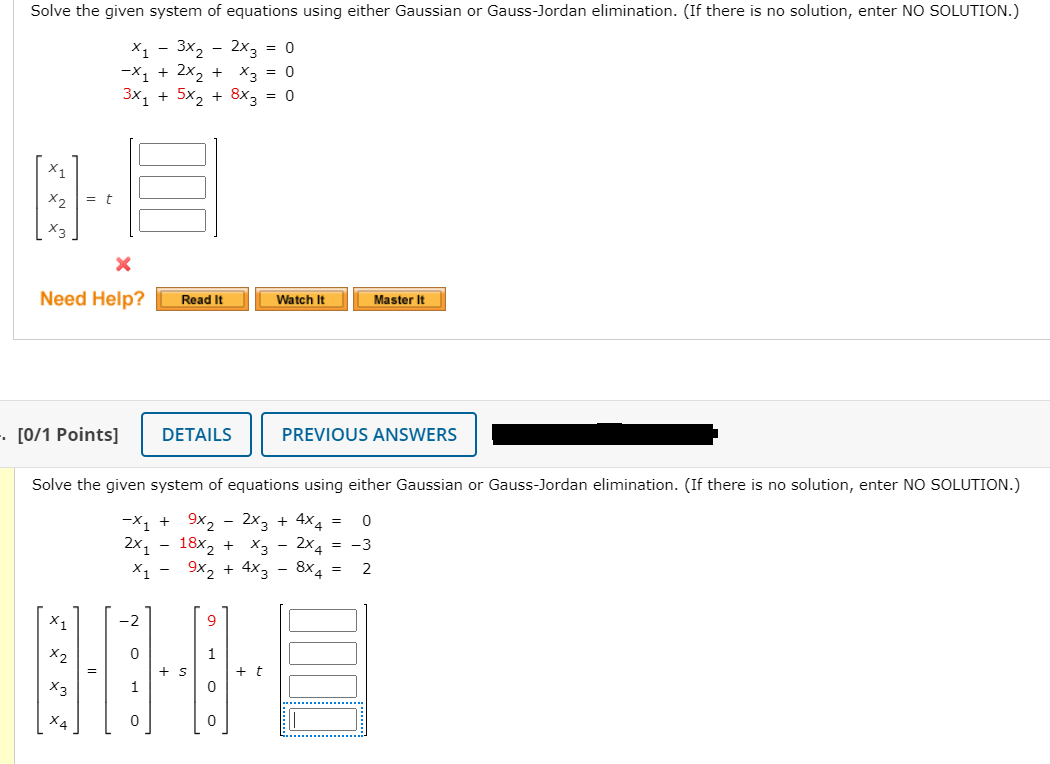Screen dimensions: 1050x764
Task: Click the Need Help? label
Action: pyautogui.click(x=92, y=299)
